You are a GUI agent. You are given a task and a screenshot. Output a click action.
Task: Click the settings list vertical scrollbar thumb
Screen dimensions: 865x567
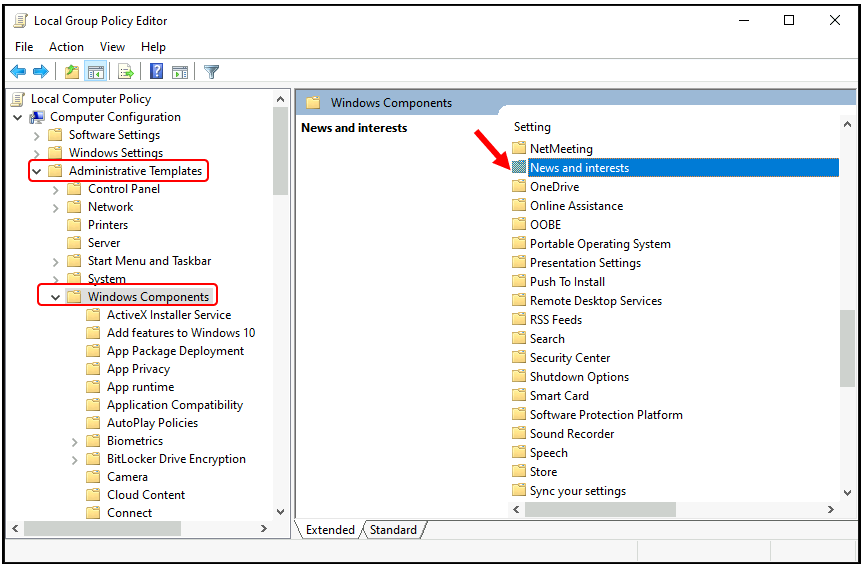[847, 349]
